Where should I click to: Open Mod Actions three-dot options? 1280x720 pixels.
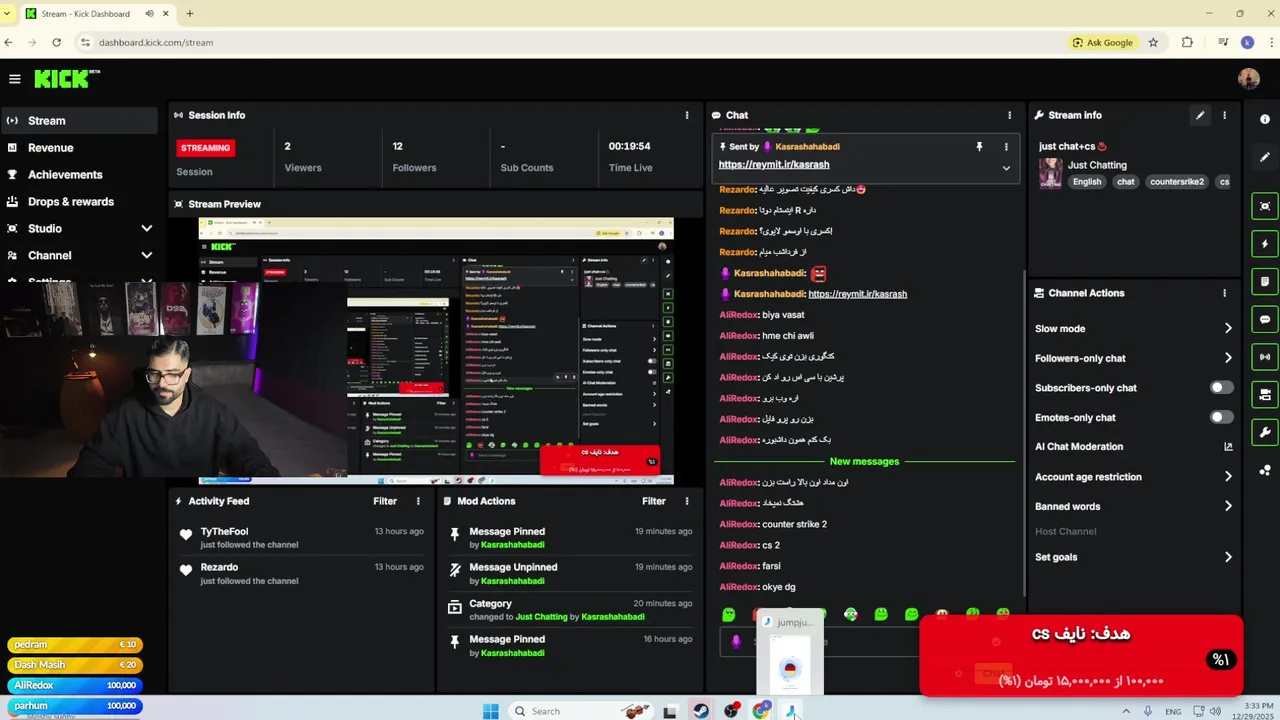pyautogui.click(x=686, y=501)
